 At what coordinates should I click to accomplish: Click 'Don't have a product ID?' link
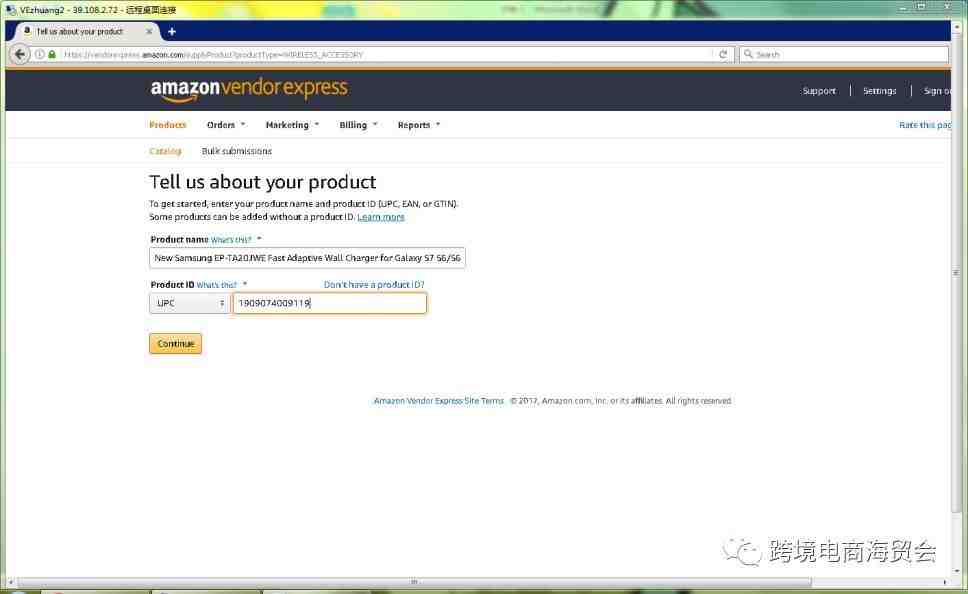point(374,285)
